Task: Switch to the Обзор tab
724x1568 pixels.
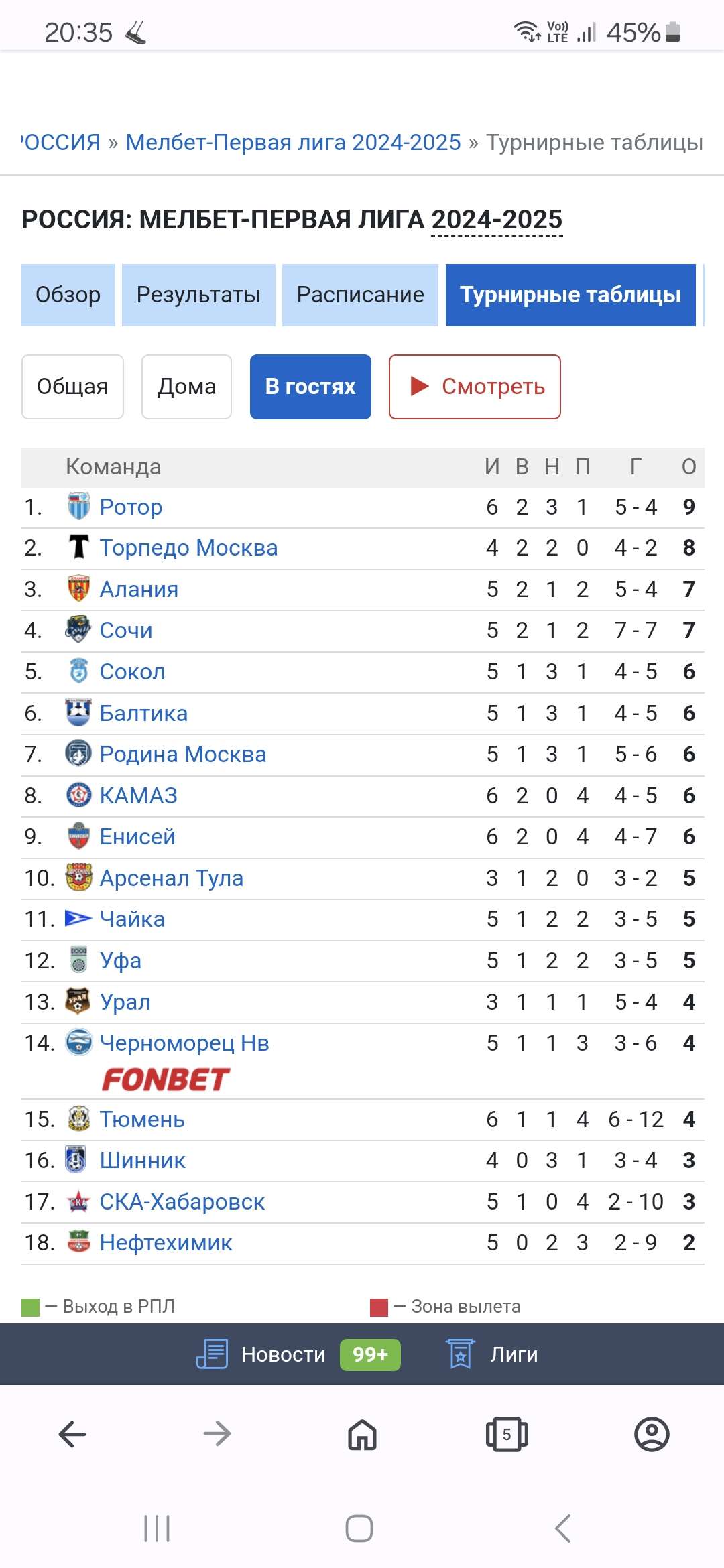Action: coord(68,295)
